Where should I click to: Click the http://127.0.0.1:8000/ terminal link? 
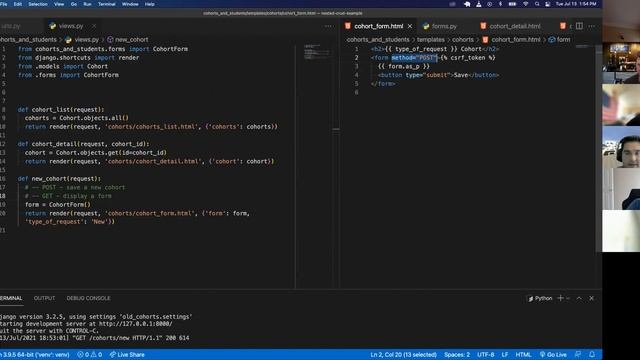[136, 324]
